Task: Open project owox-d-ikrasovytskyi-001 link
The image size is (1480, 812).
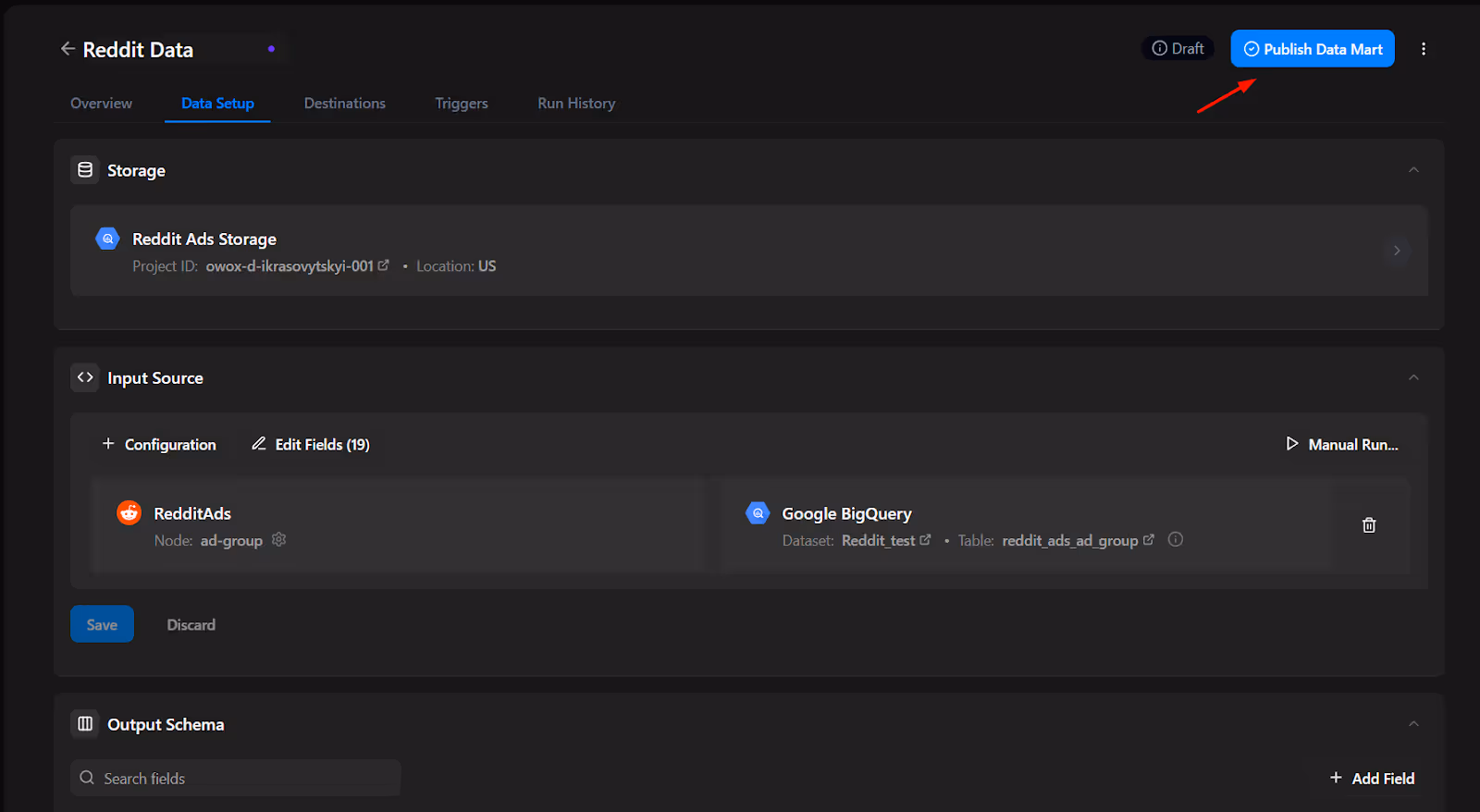Action: coord(290,266)
